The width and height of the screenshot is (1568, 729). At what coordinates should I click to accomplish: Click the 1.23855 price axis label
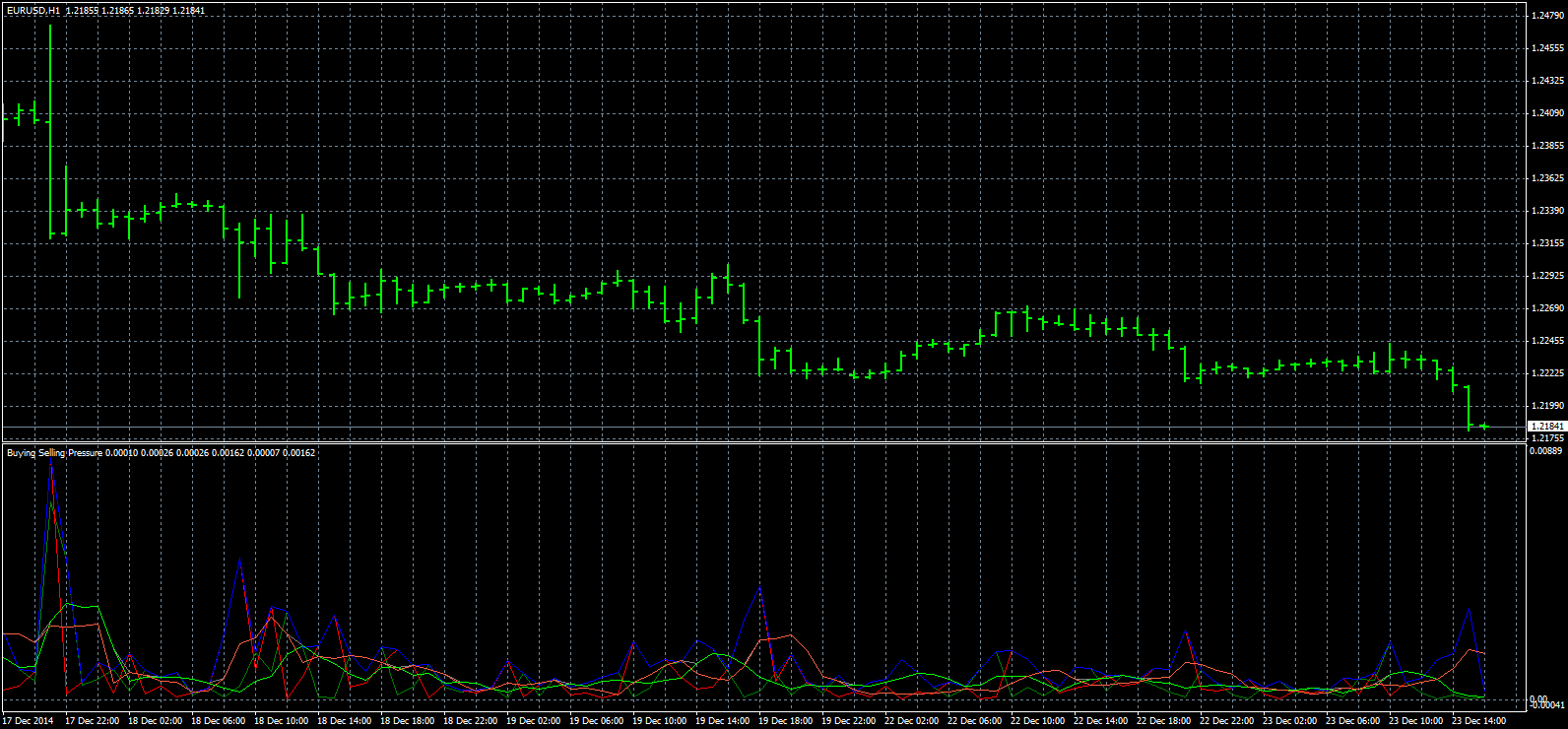tap(1549, 146)
